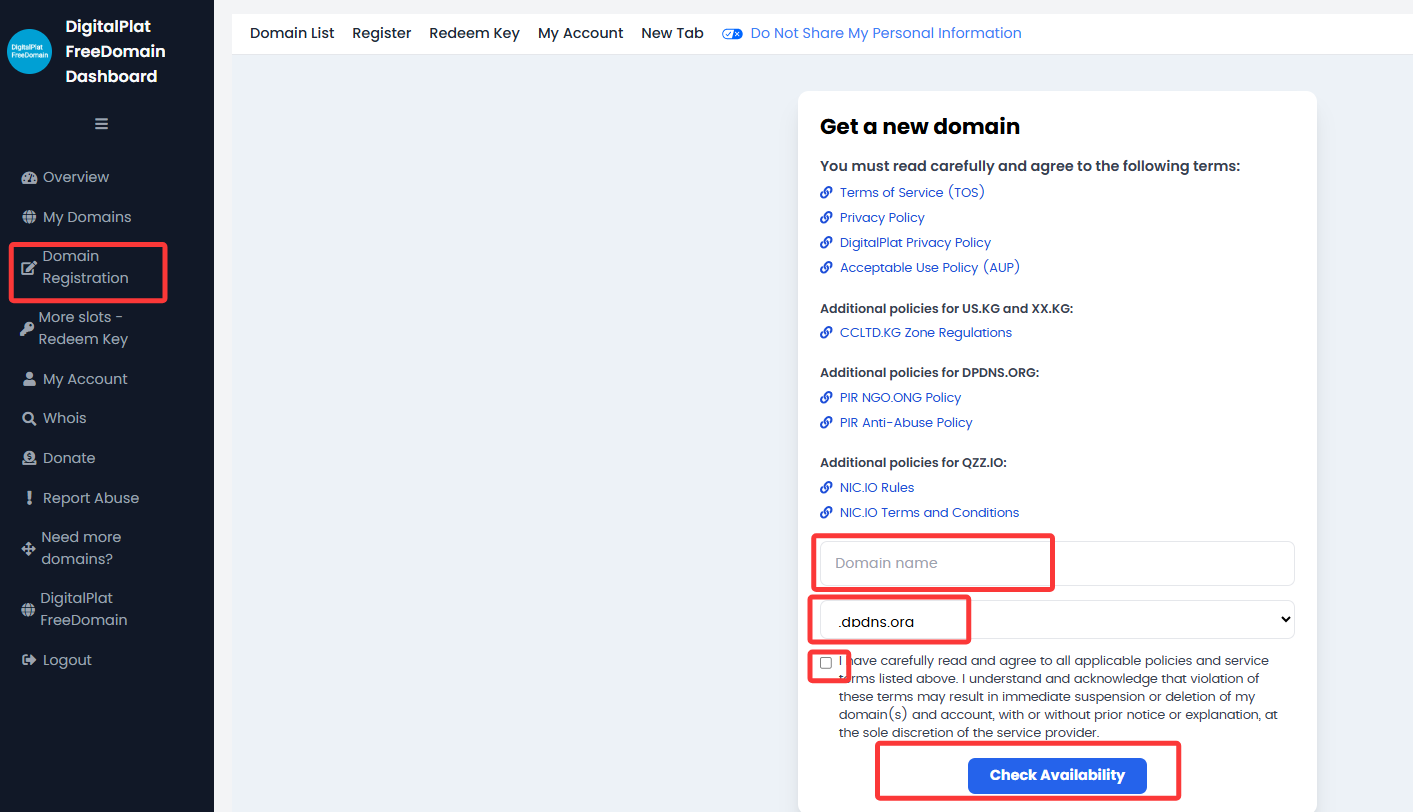Check the agree to policies checkbox
The height and width of the screenshot is (812, 1413).
pyautogui.click(x=826, y=663)
